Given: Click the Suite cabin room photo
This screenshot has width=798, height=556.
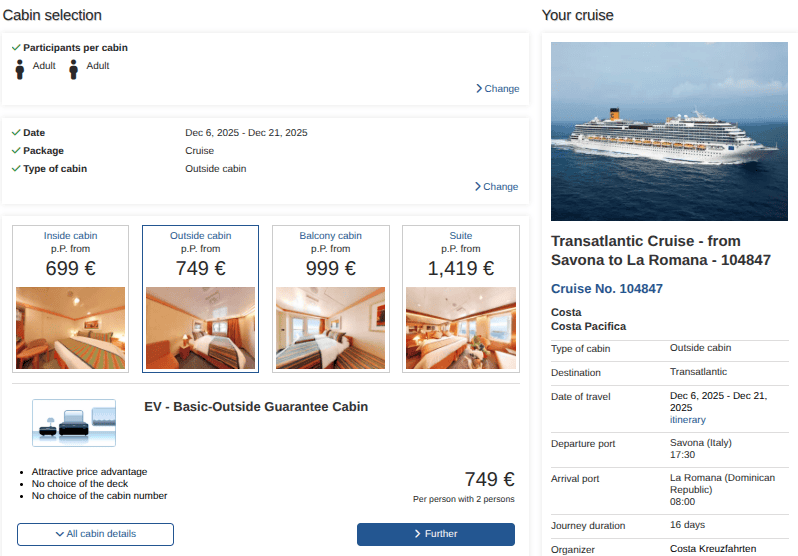Looking at the screenshot, I should [x=460, y=329].
